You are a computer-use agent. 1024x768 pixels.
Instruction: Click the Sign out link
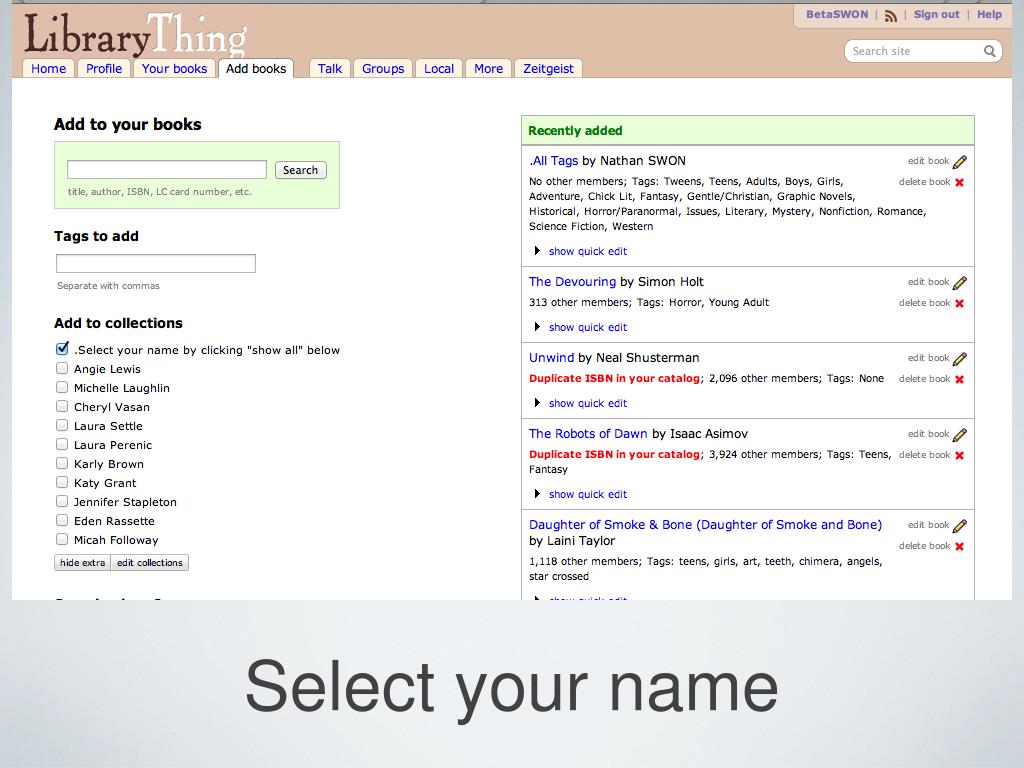(936, 14)
